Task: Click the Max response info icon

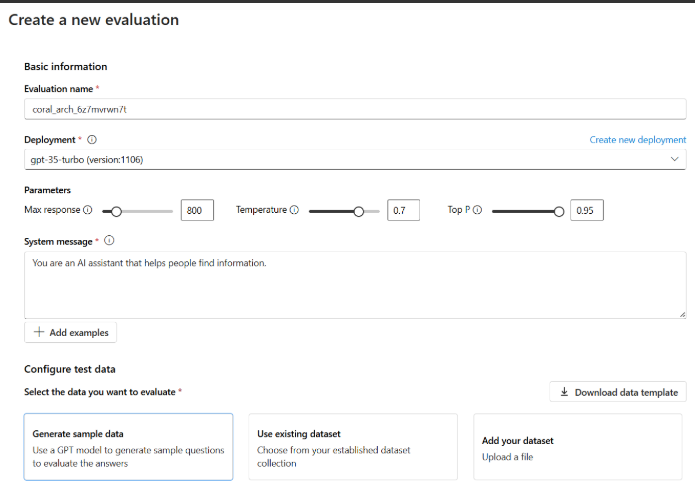Action: pyautogui.click(x=88, y=210)
